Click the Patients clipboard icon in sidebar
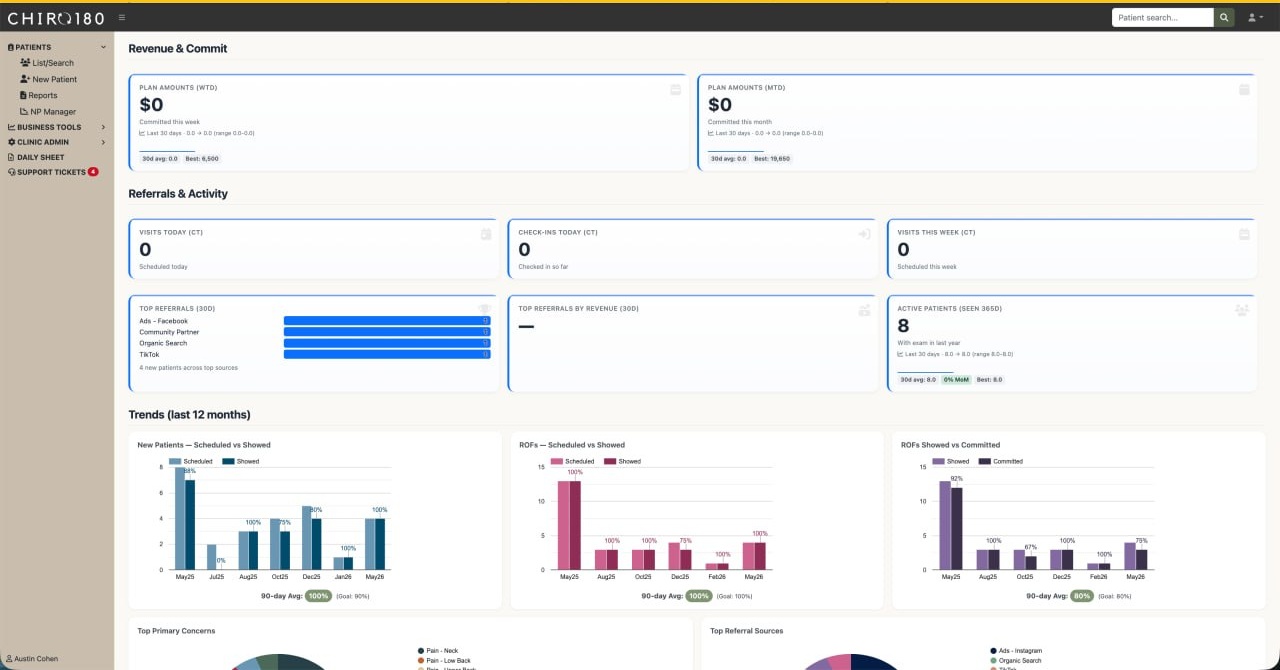 [11, 47]
